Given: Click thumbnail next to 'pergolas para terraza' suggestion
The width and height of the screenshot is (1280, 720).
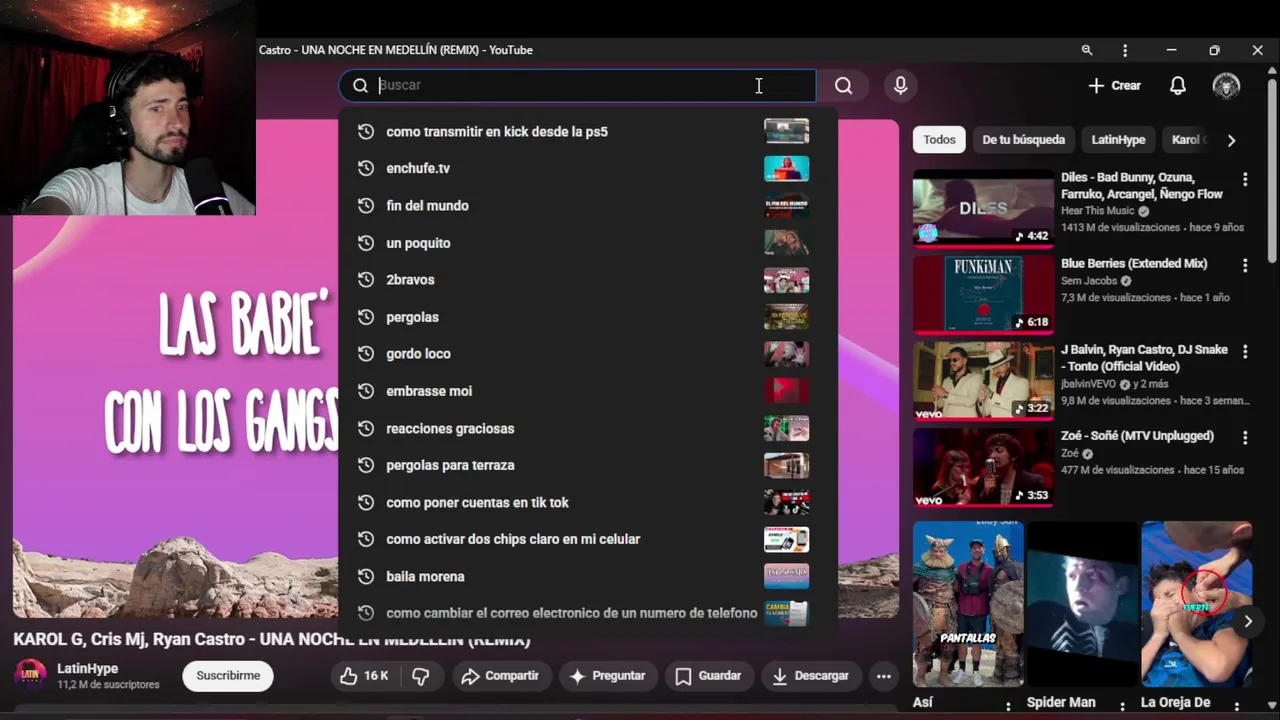Looking at the screenshot, I should tap(786, 465).
